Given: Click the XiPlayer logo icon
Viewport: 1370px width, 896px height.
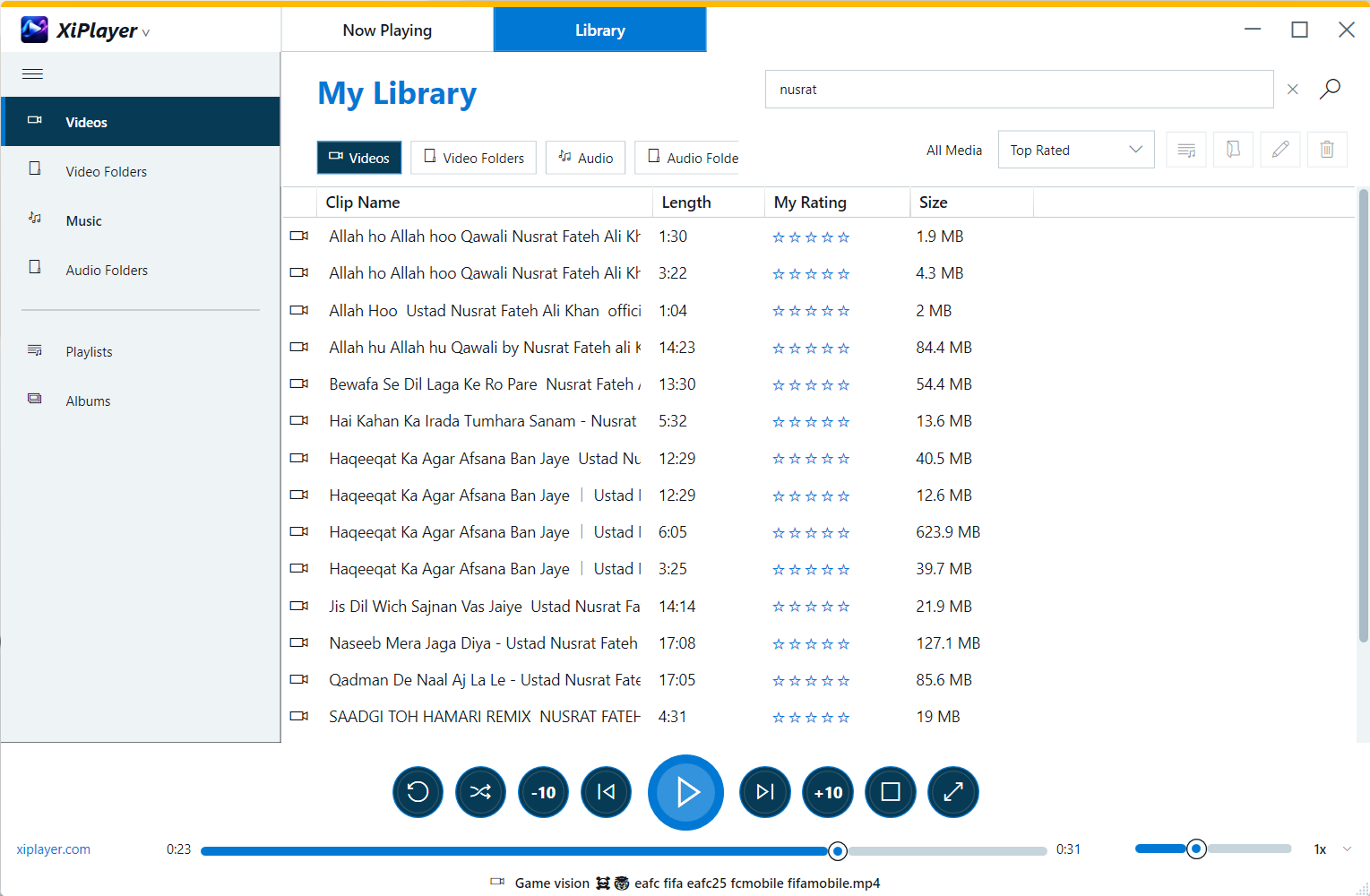Looking at the screenshot, I should click(x=34, y=30).
